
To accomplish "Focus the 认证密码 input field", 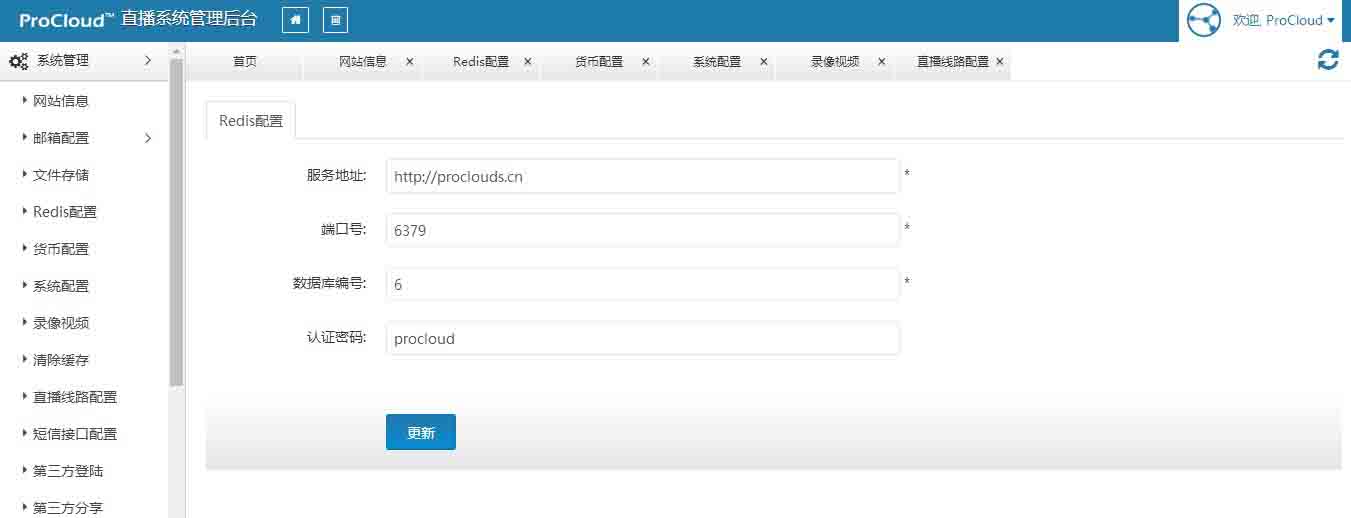I will [x=642, y=338].
